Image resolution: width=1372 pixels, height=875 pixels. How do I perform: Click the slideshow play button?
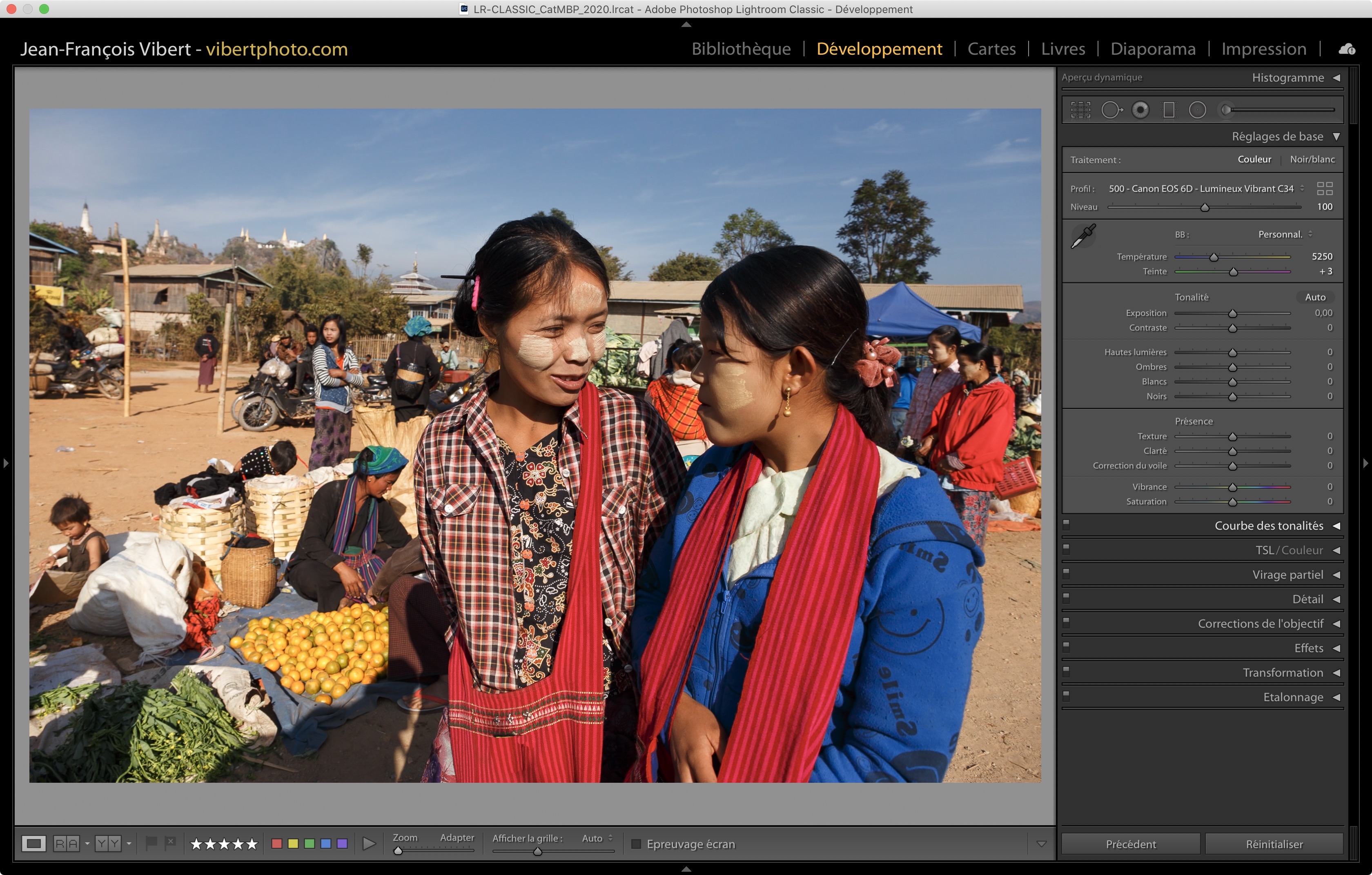[369, 844]
